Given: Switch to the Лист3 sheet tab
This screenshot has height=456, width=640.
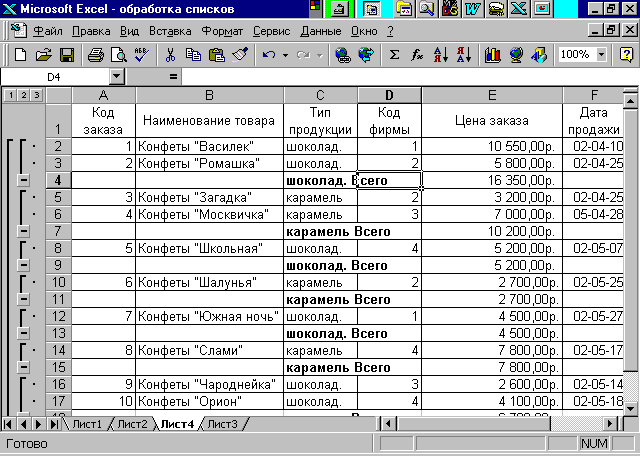Looking at the screenshot, I should [222, 424].
